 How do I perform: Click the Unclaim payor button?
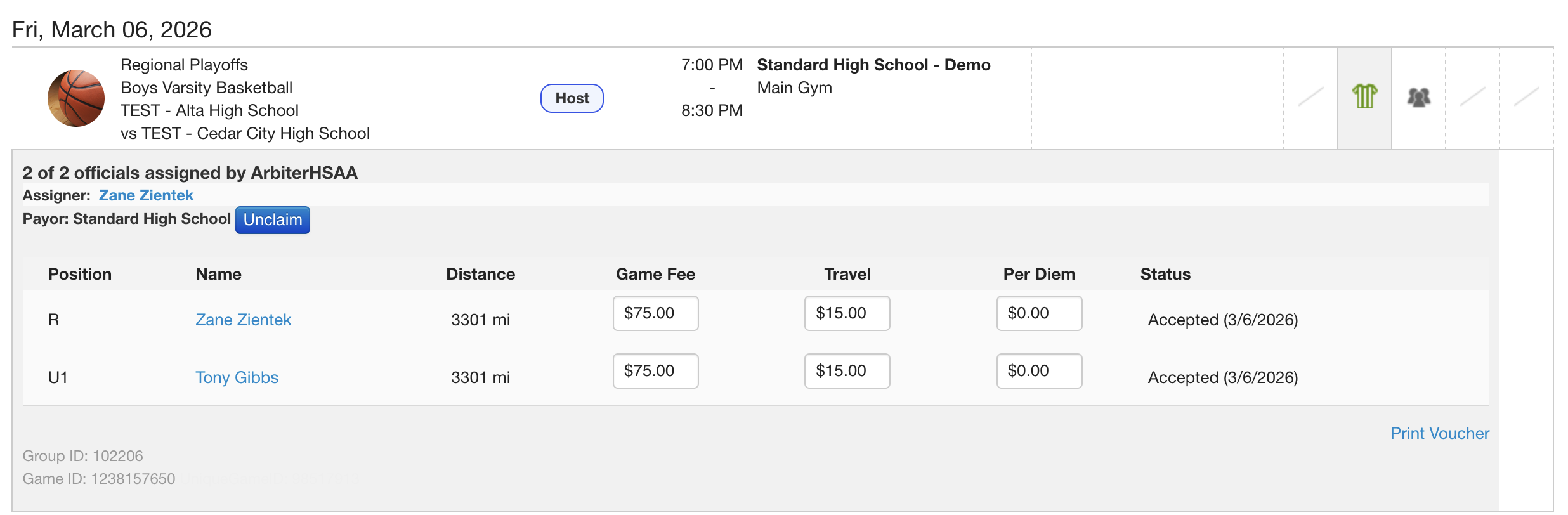click(273, 220)
